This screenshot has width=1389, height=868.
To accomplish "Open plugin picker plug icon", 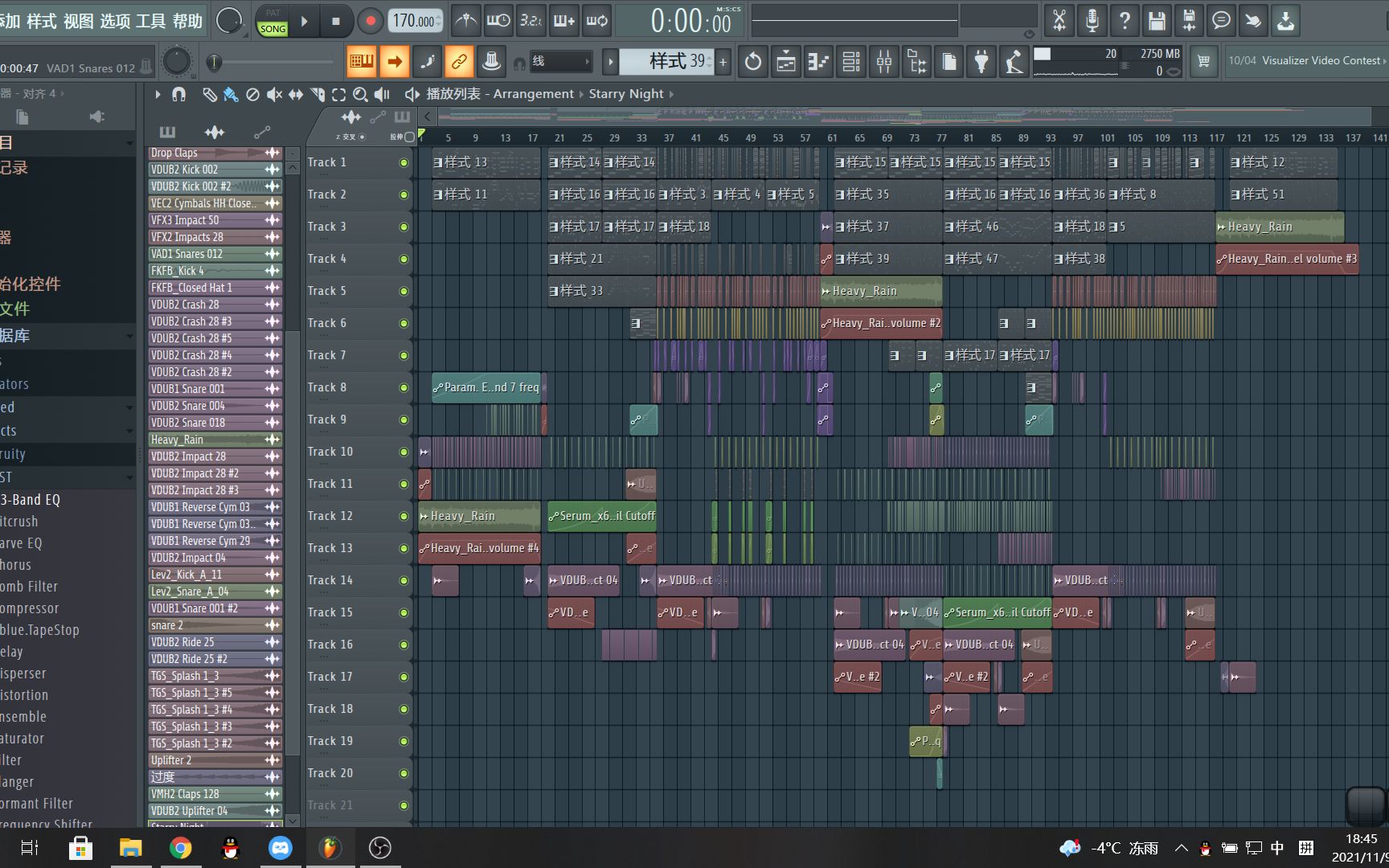I will click(x=981, y=61).
